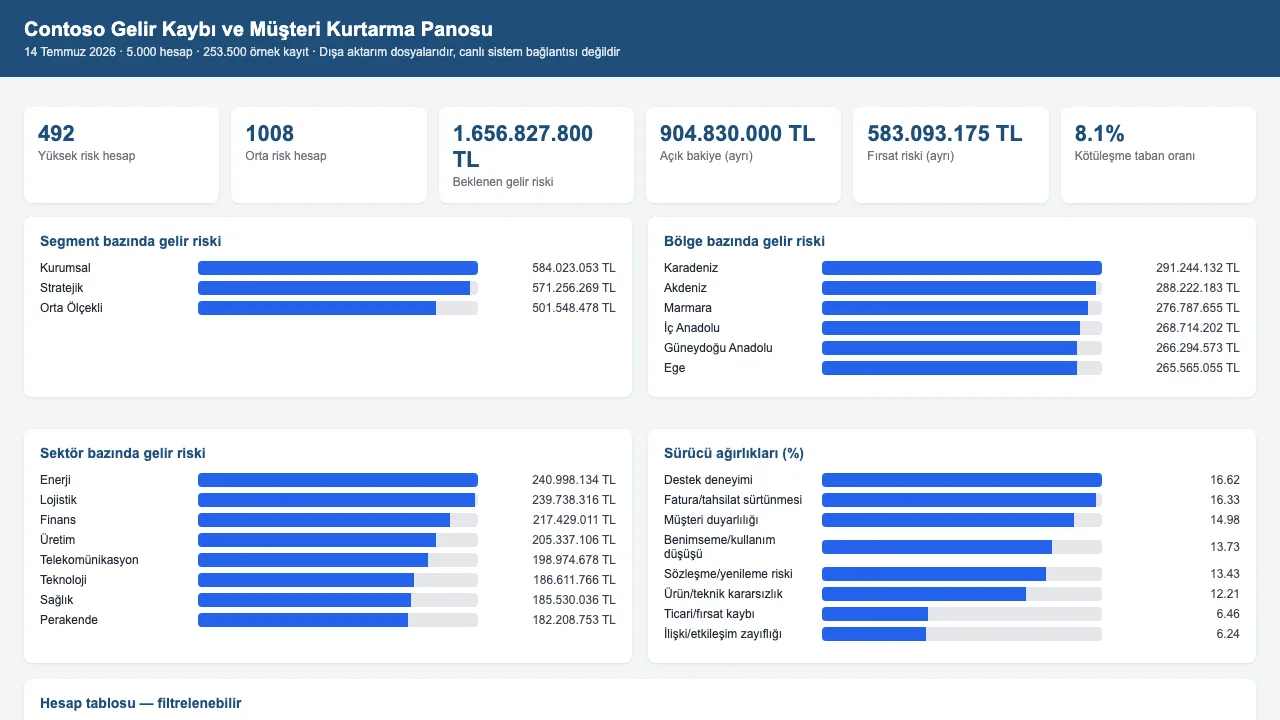Click the 291.244.132 TL region value

1198,268
